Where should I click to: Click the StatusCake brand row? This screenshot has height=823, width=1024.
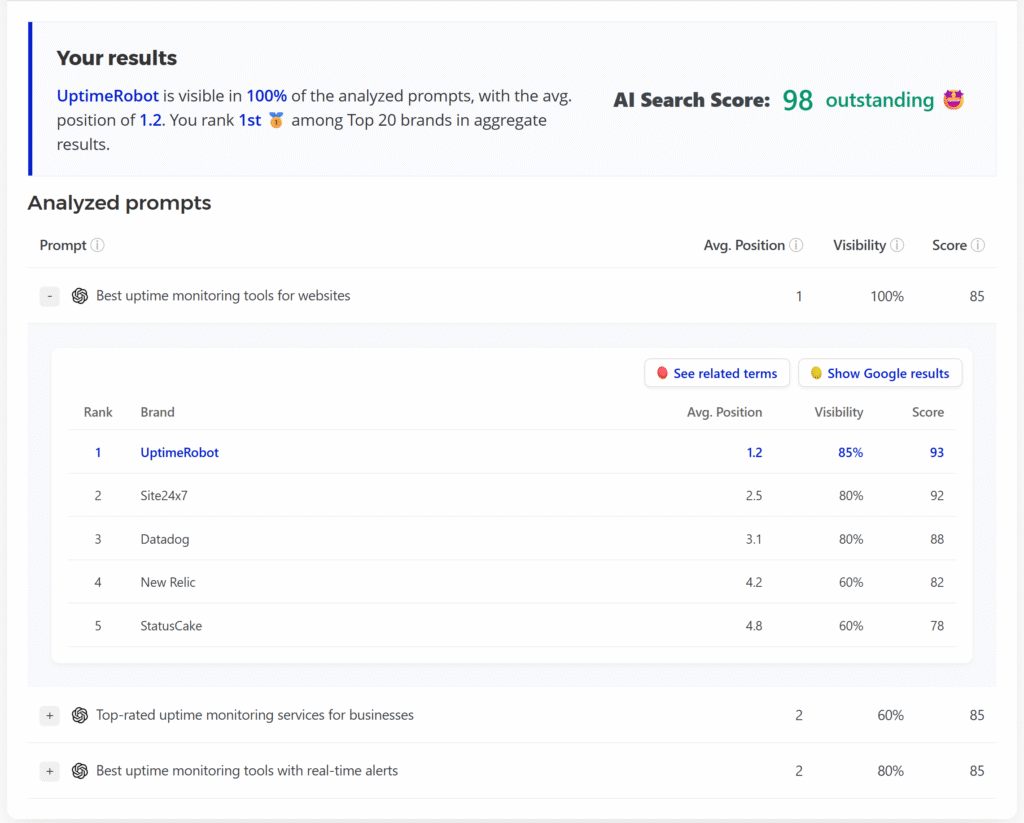tap(171, 626)
